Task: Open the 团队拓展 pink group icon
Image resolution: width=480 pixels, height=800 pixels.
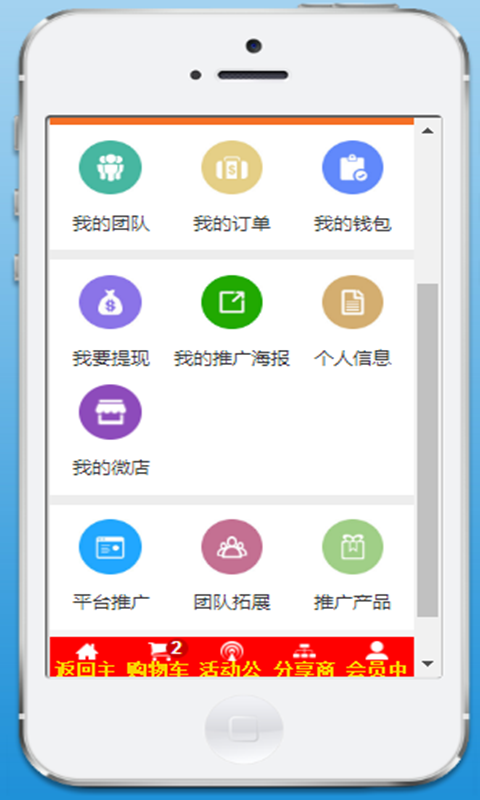Action: [x=232, y=546]
